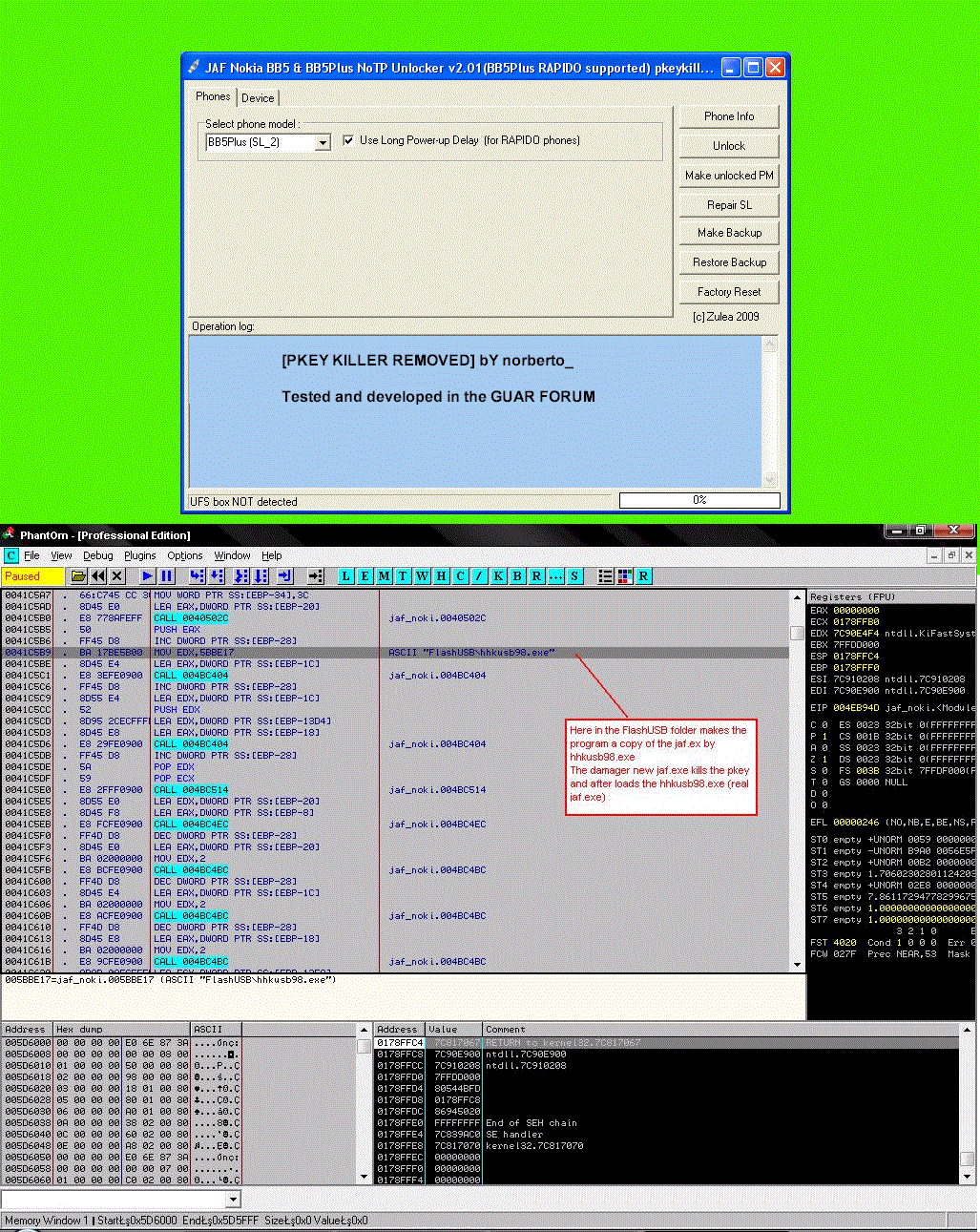Open the Select phone model dropdown
Viewport: 980px width, 1232px height.
[x=323, y=143]
